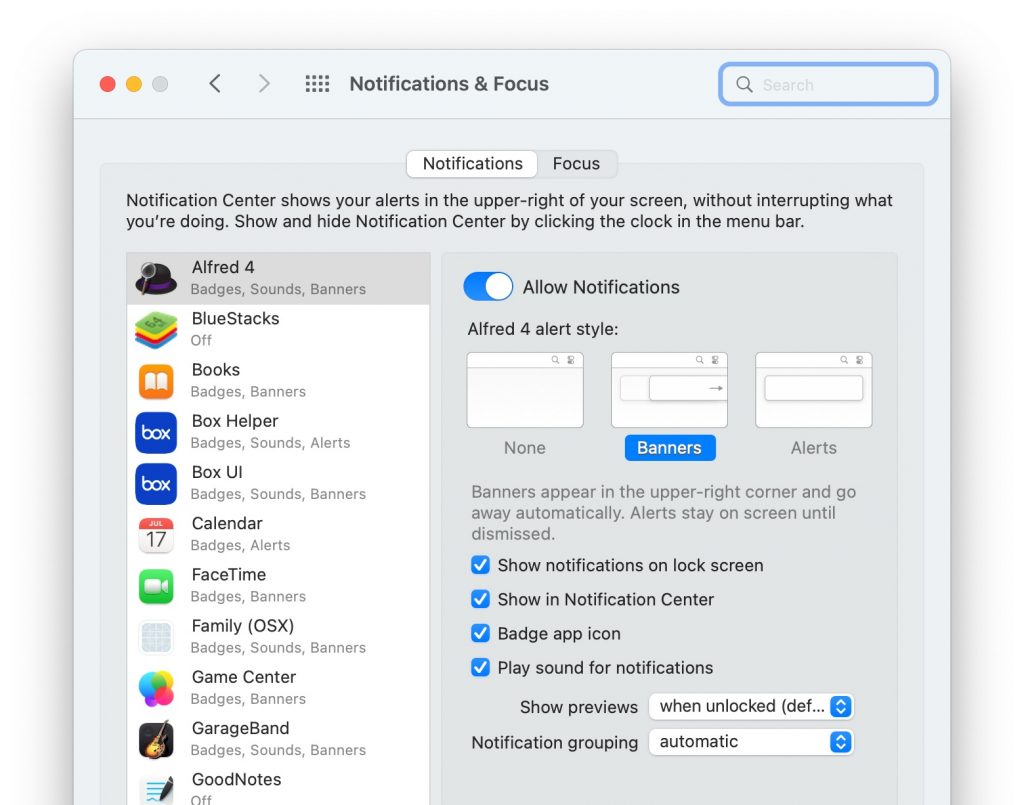Select GoodNotes in the app list

tap(278, 785)
